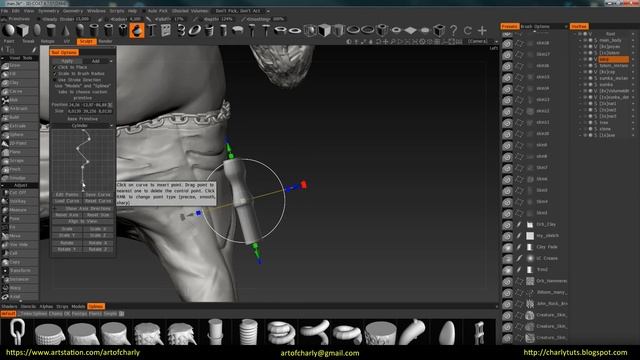The height and width of the screenshot is (360, 640).
Task: Pick the chain link spline thumbnail
Action: [17, 331]
